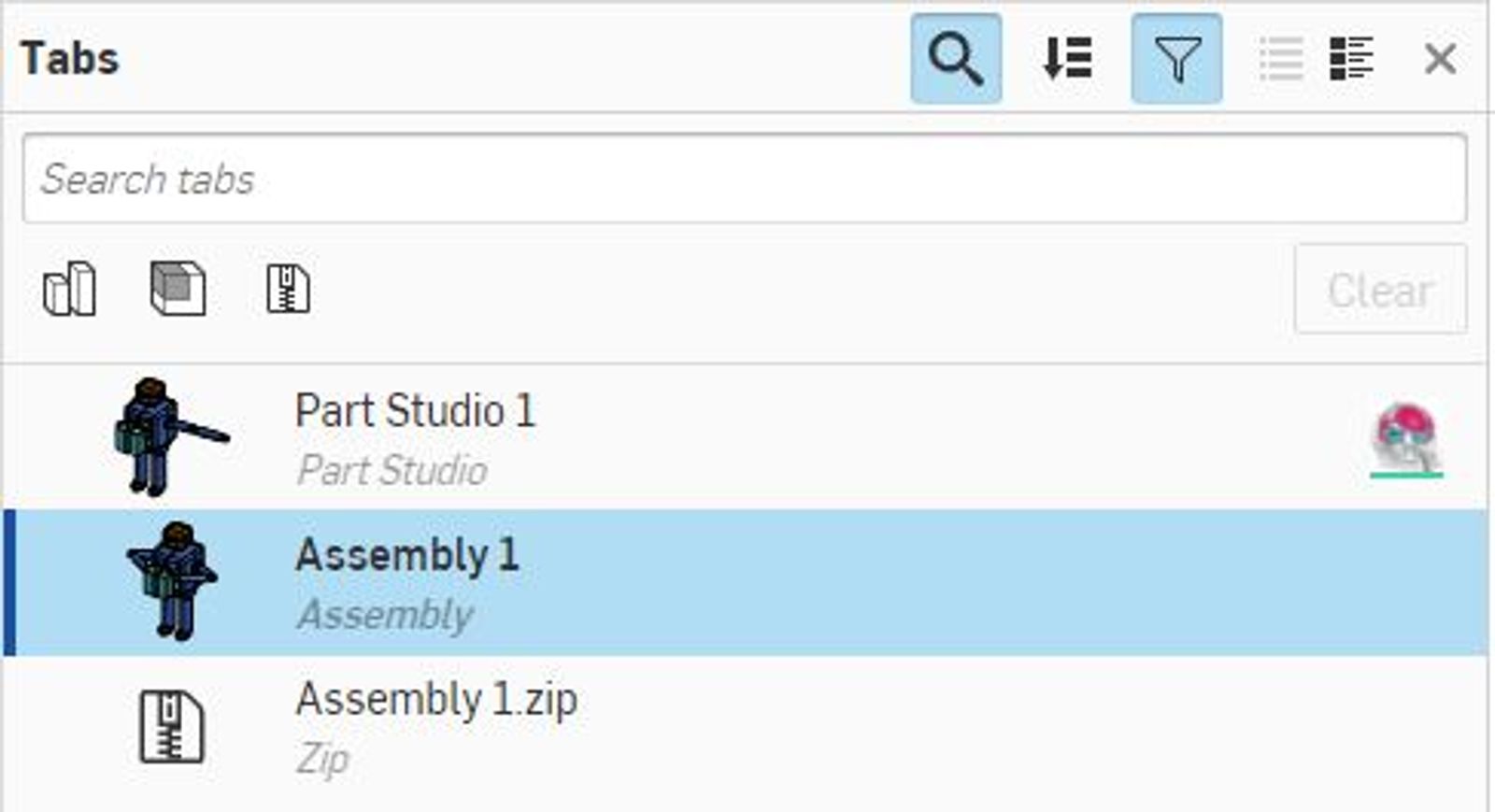Image resolution: width=1495 pixels, height=812 pixels.
Task: Open the Assembly 1.zip entry
Action: [436, 700]
